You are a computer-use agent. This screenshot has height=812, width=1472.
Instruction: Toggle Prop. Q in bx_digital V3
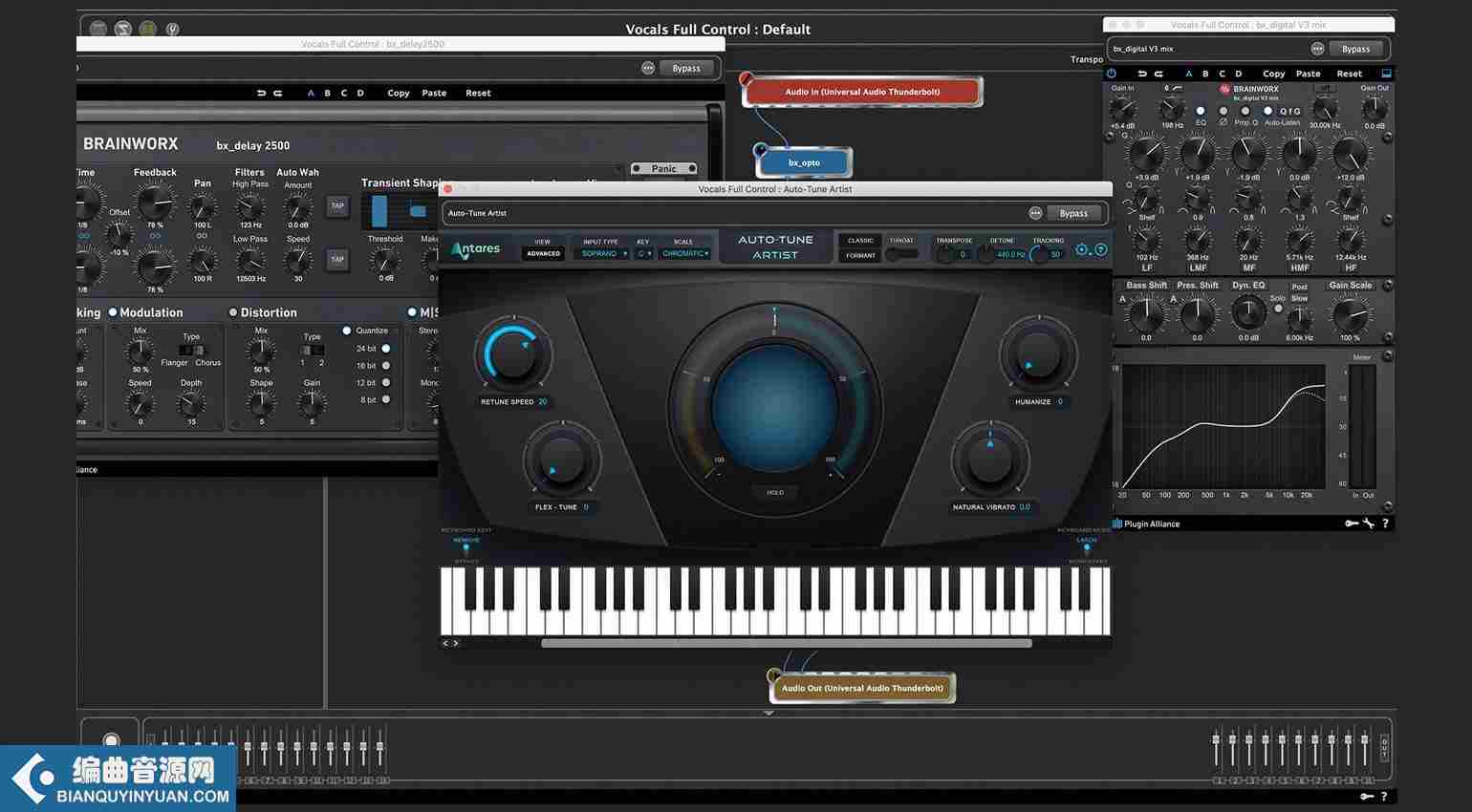point(1245,111)
